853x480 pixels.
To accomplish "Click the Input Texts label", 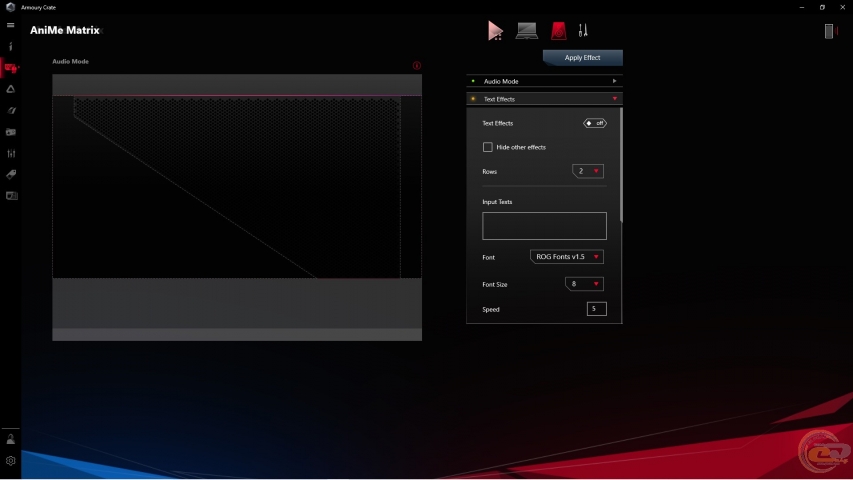I will coord(497,202).
